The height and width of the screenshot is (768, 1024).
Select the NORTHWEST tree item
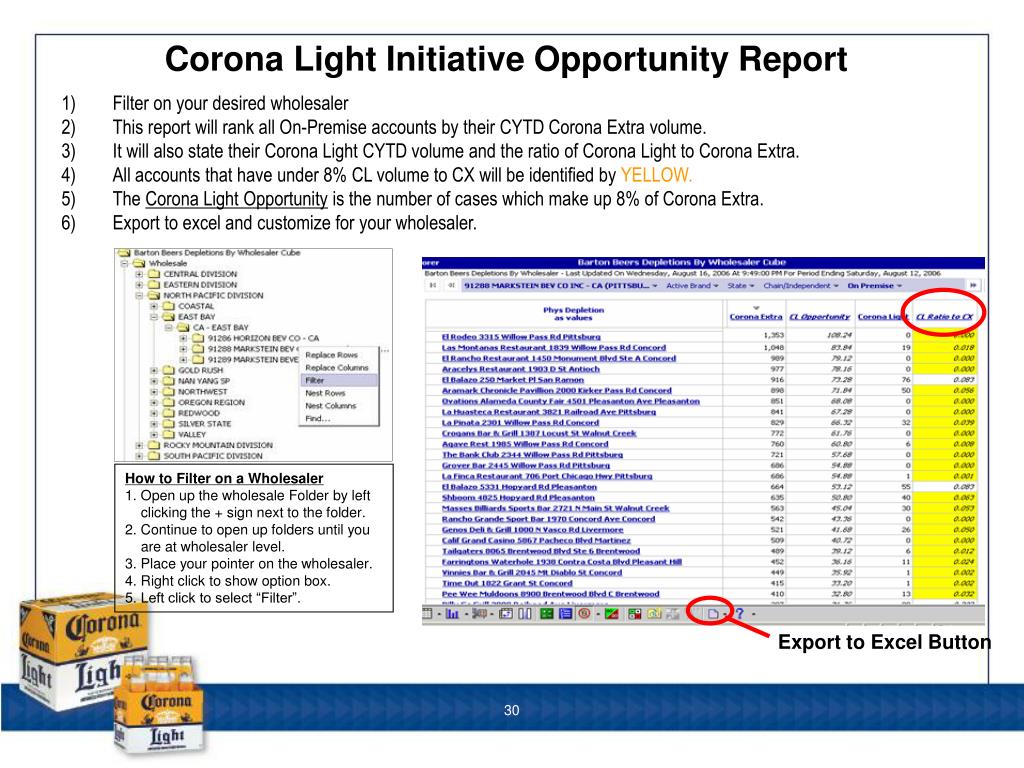click(203, 392)
